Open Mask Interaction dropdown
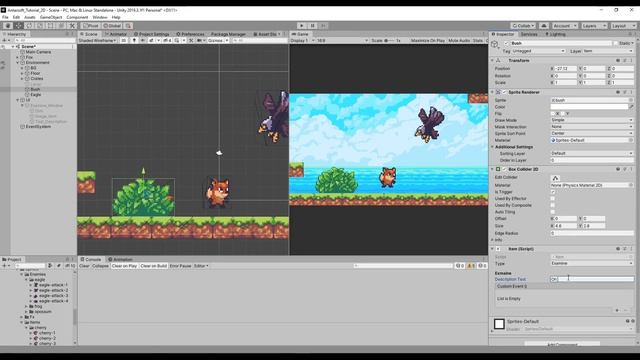Image resolution: width=640 pixels, height=360 pixels. point(592,127)
